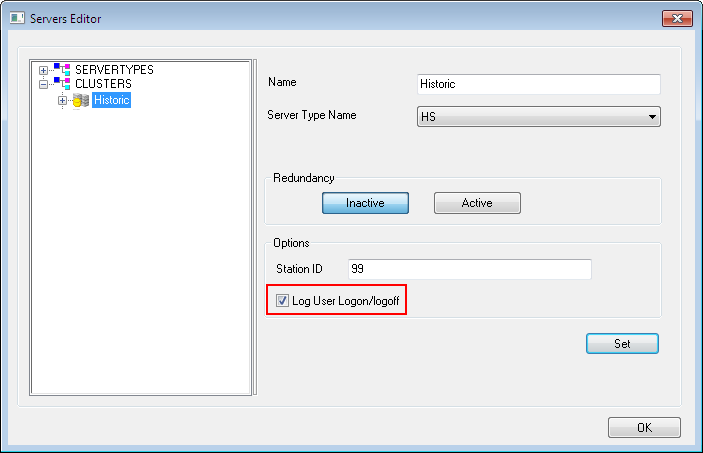
Task: Uncheck Log User Logon/logoff checkbox
Action: [282, 300]
